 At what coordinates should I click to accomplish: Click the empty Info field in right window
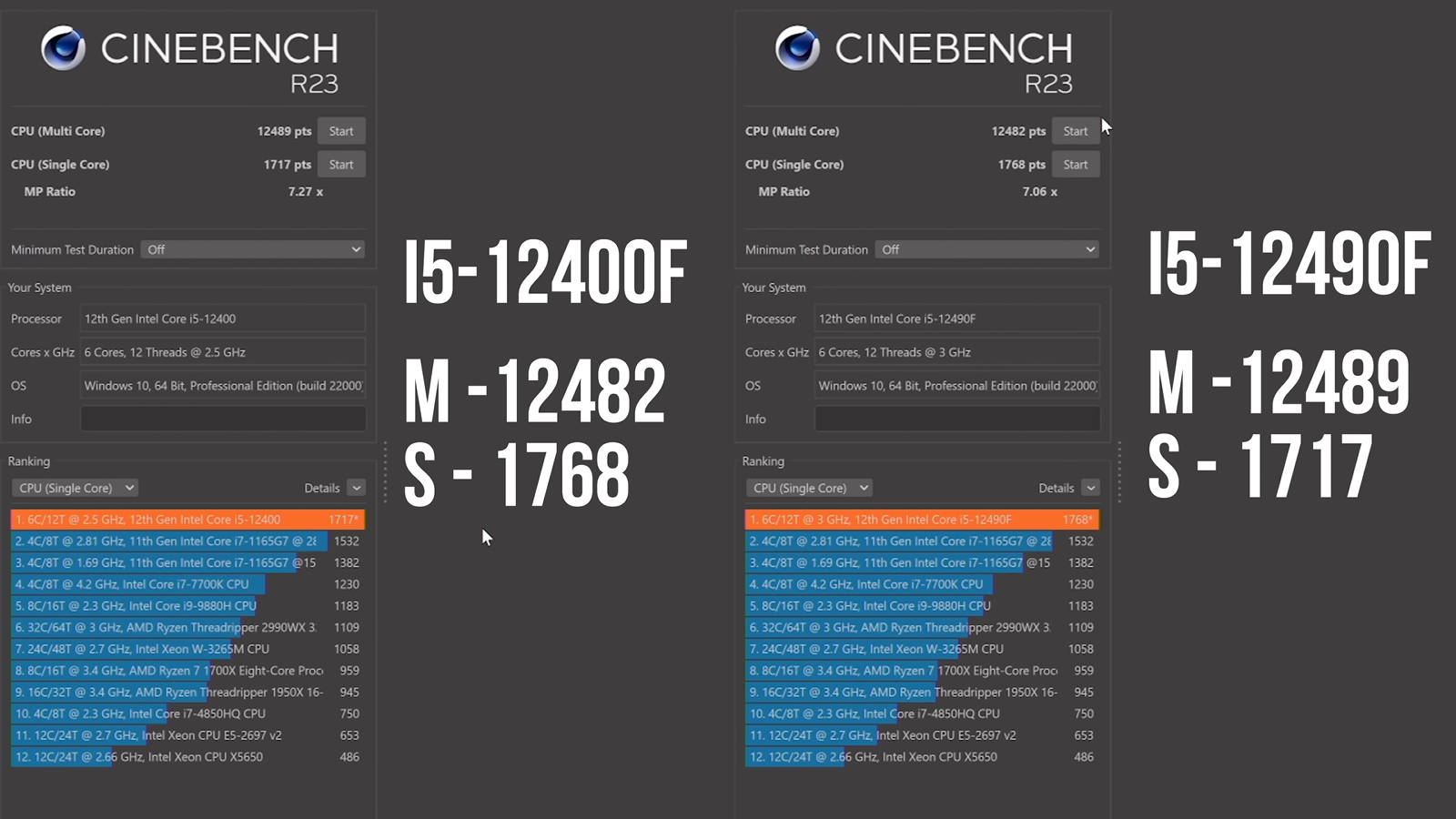pyautogui.click(x=957, y=419)
